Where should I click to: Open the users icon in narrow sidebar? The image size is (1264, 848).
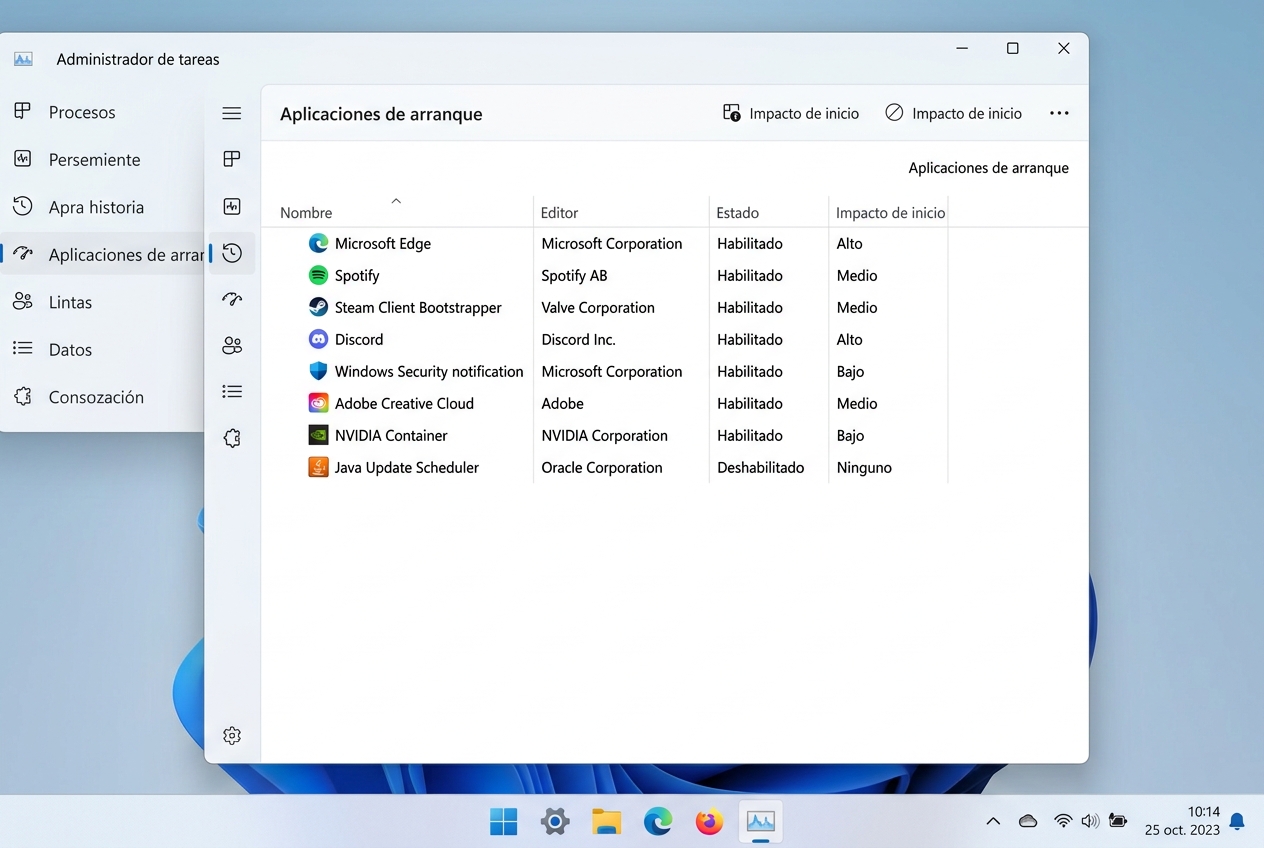tap(232, 346)
